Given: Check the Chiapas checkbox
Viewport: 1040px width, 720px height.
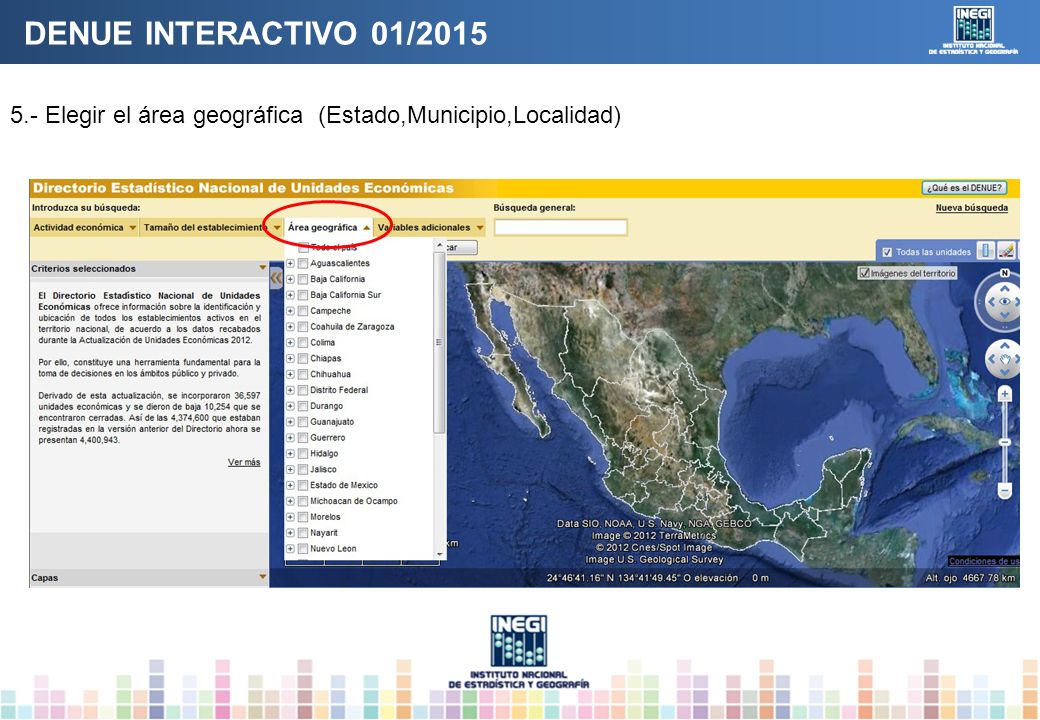Looking at the screenshot, I should pos(303,359).
